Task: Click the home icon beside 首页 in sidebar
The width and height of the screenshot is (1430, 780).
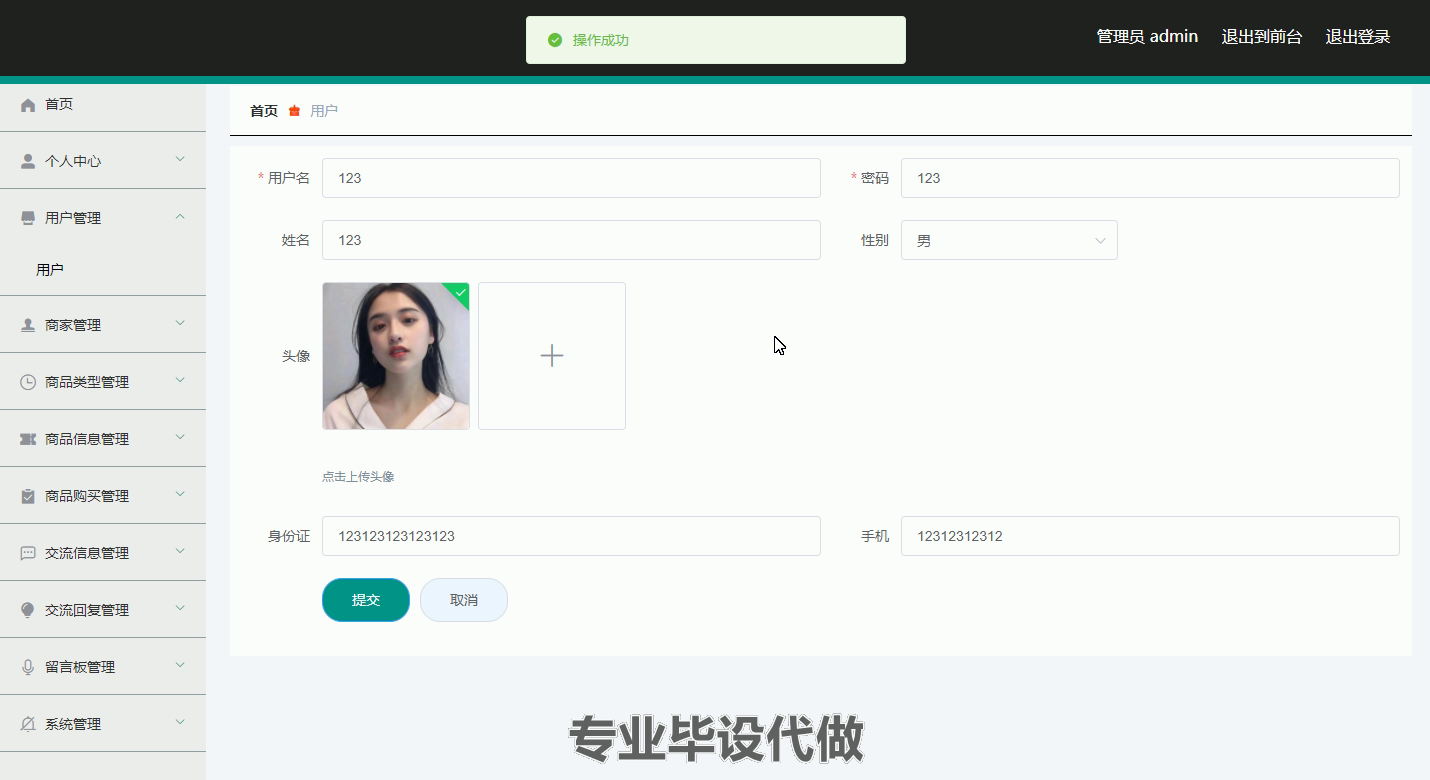Action: click(28, 105)
